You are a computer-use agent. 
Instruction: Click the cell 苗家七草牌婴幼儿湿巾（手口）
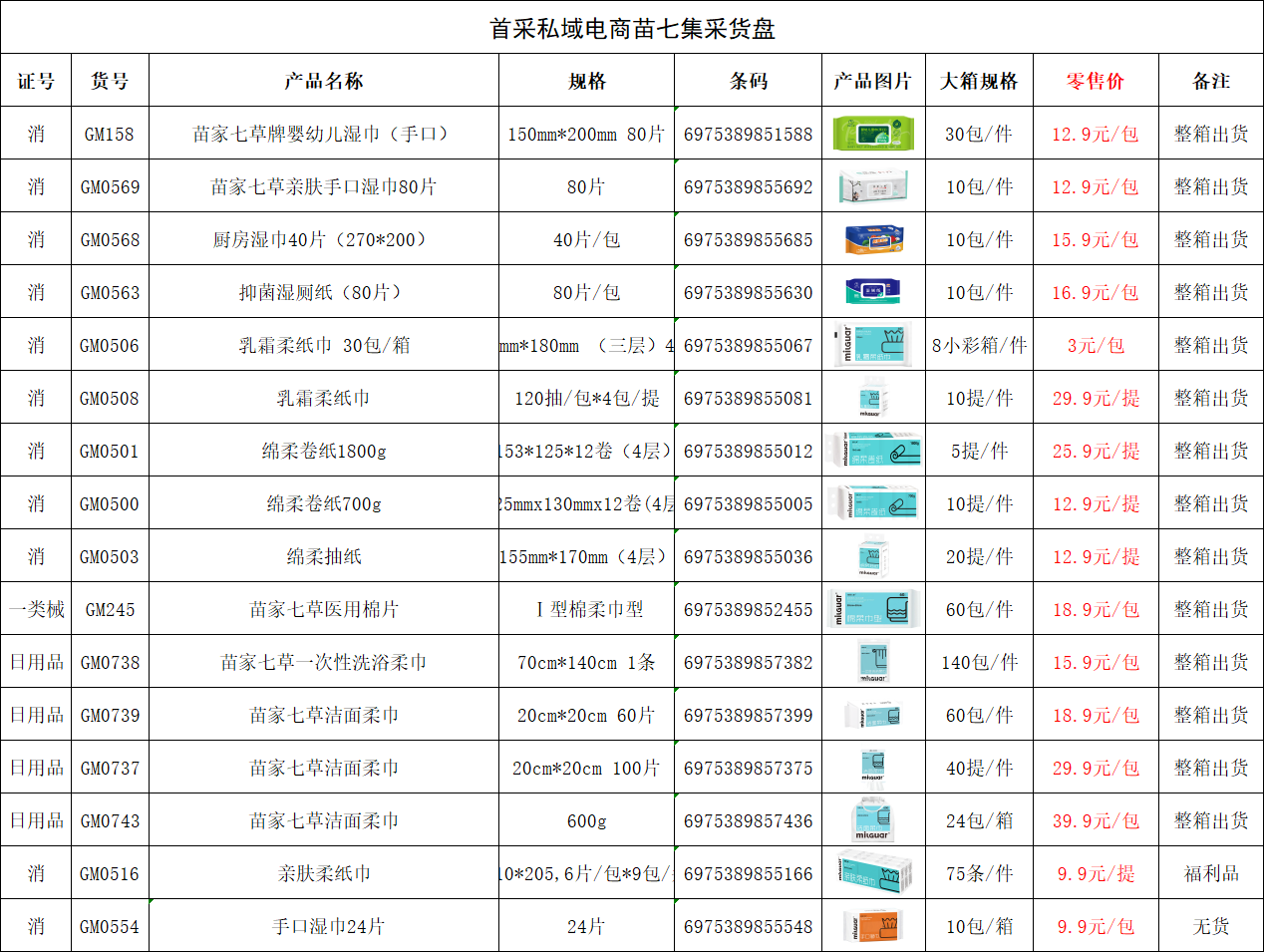324,134
